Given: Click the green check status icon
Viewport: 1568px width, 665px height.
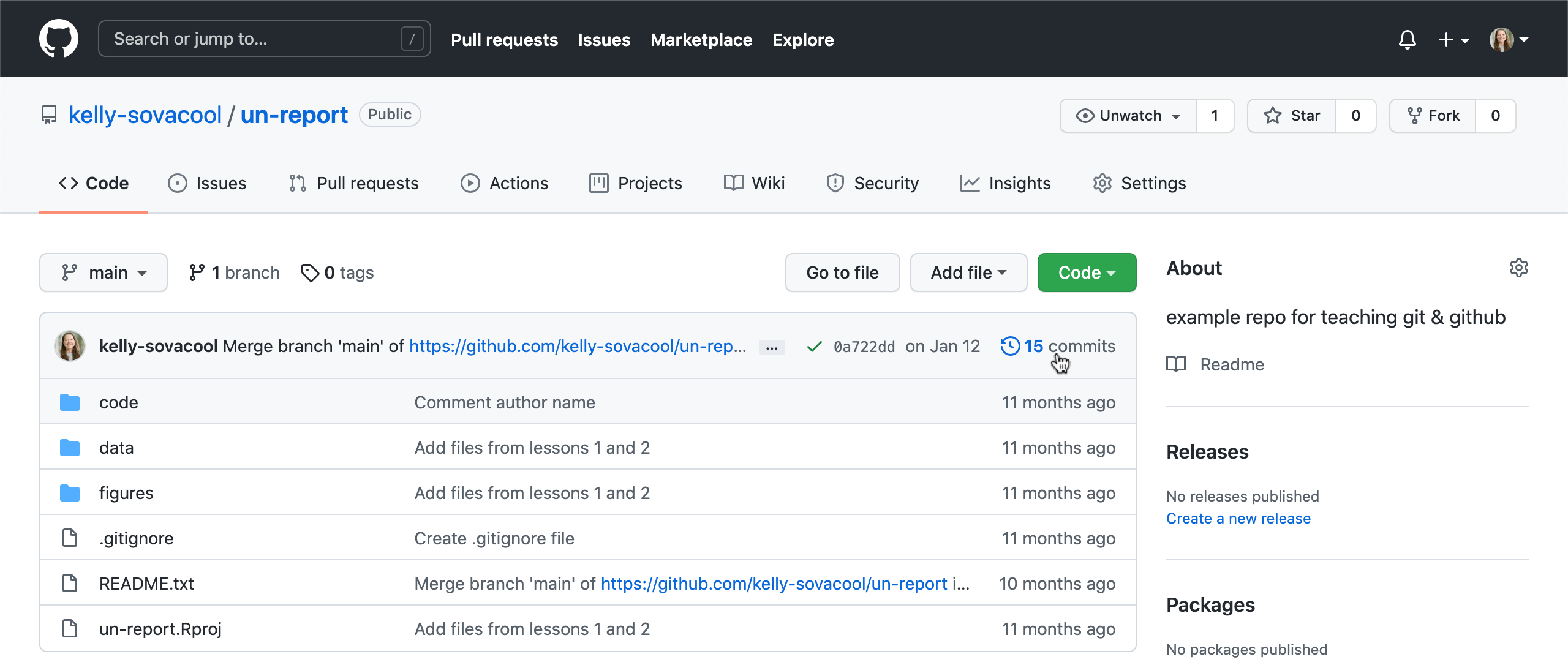Looking at the screenshot, I should pyautogui.click(x=814, y=347).
